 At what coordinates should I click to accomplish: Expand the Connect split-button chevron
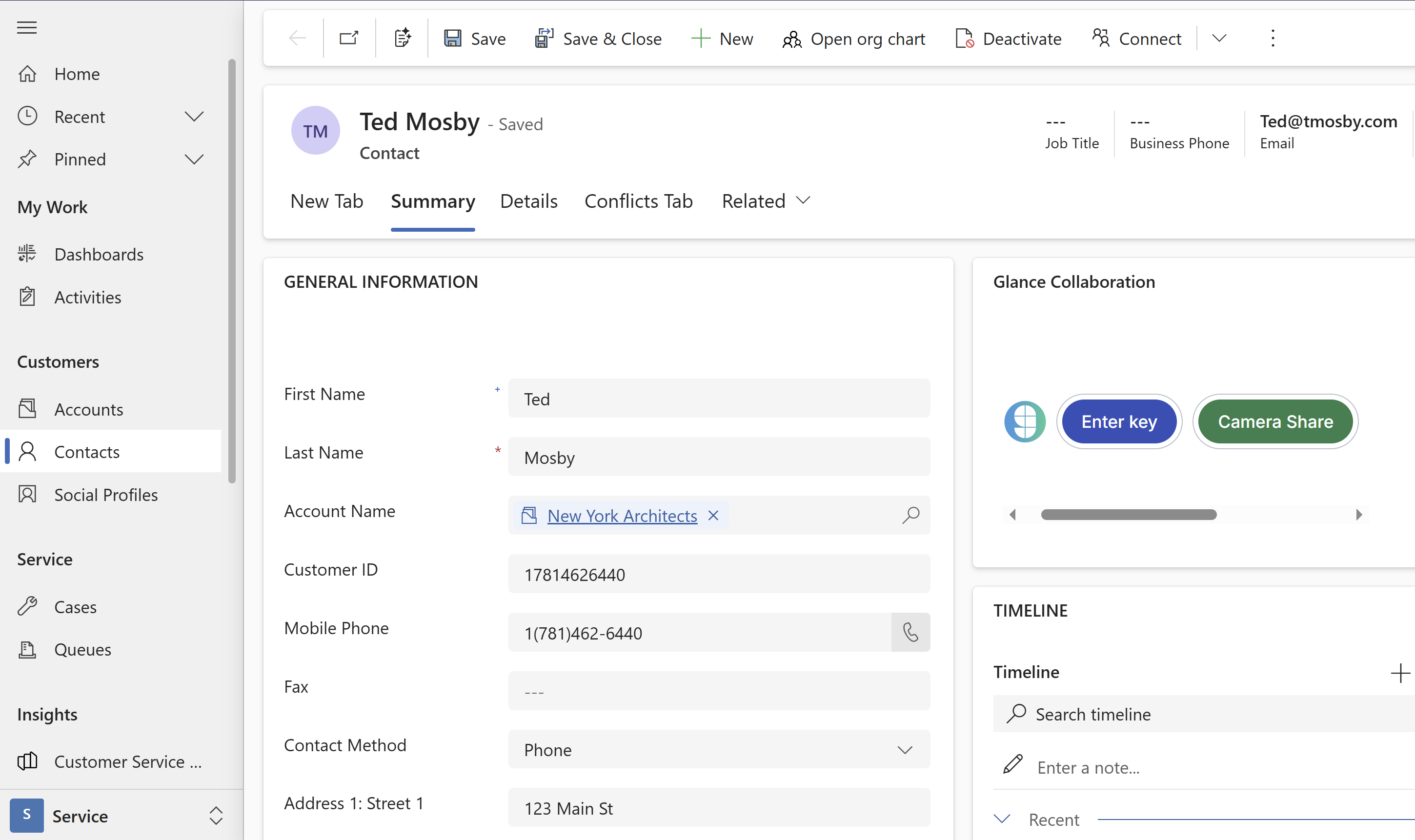point(1219,39)
